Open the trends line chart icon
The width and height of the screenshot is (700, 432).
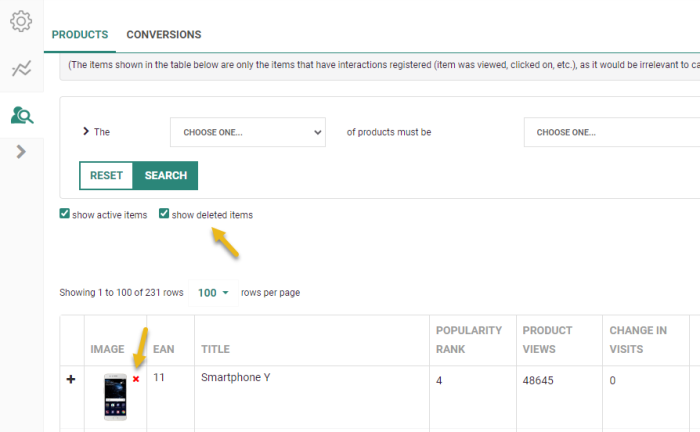(x=21, y=68)
